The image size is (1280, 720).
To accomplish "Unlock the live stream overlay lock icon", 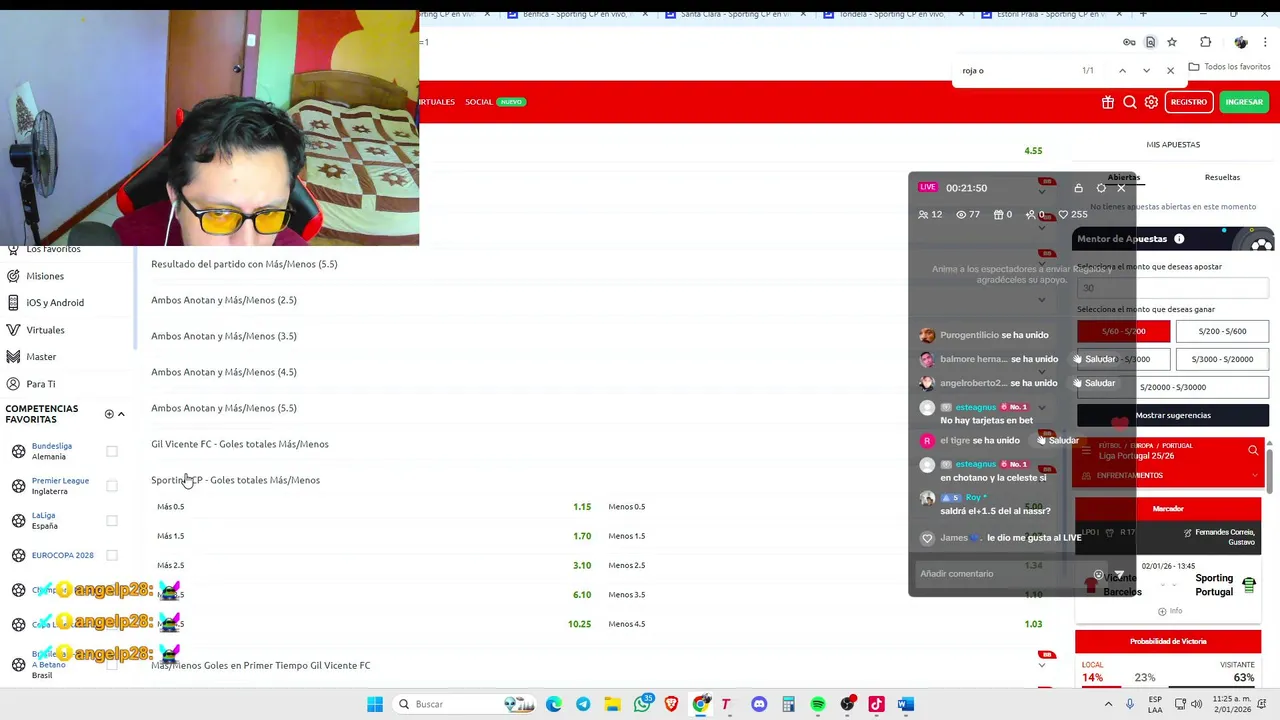I will click(x=1078, y=188).
